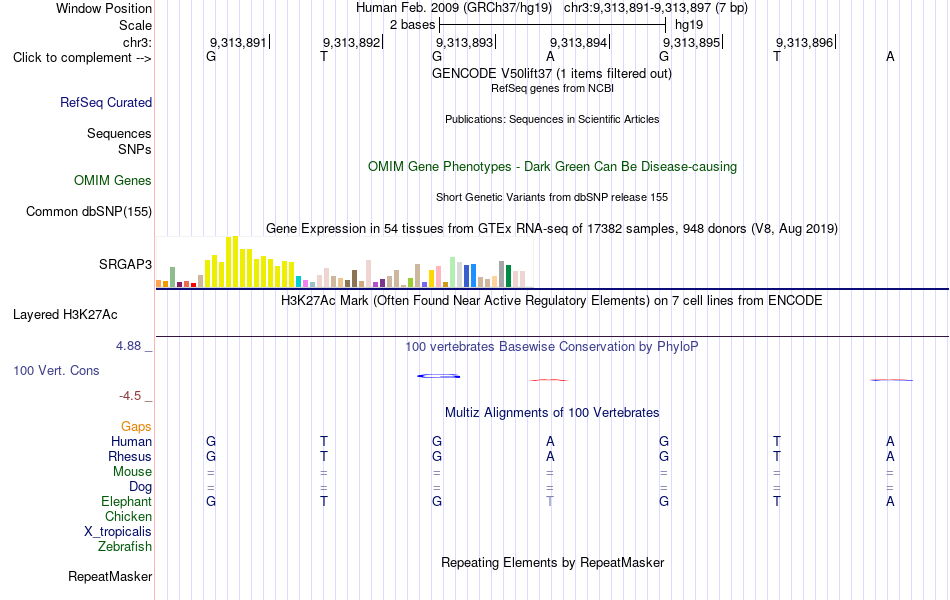The image size is (950, 600).
Task: Click the genome position title chr3:9,313,891-9,313,897
Action: [x=656, y=8]
